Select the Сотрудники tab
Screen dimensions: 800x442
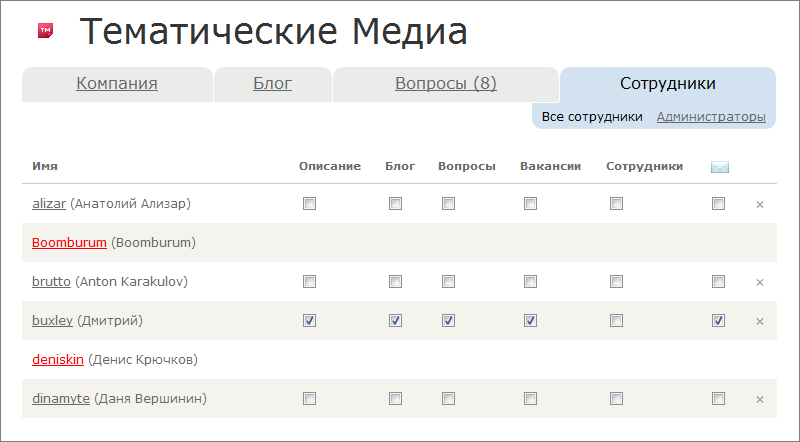click(668, 83)
